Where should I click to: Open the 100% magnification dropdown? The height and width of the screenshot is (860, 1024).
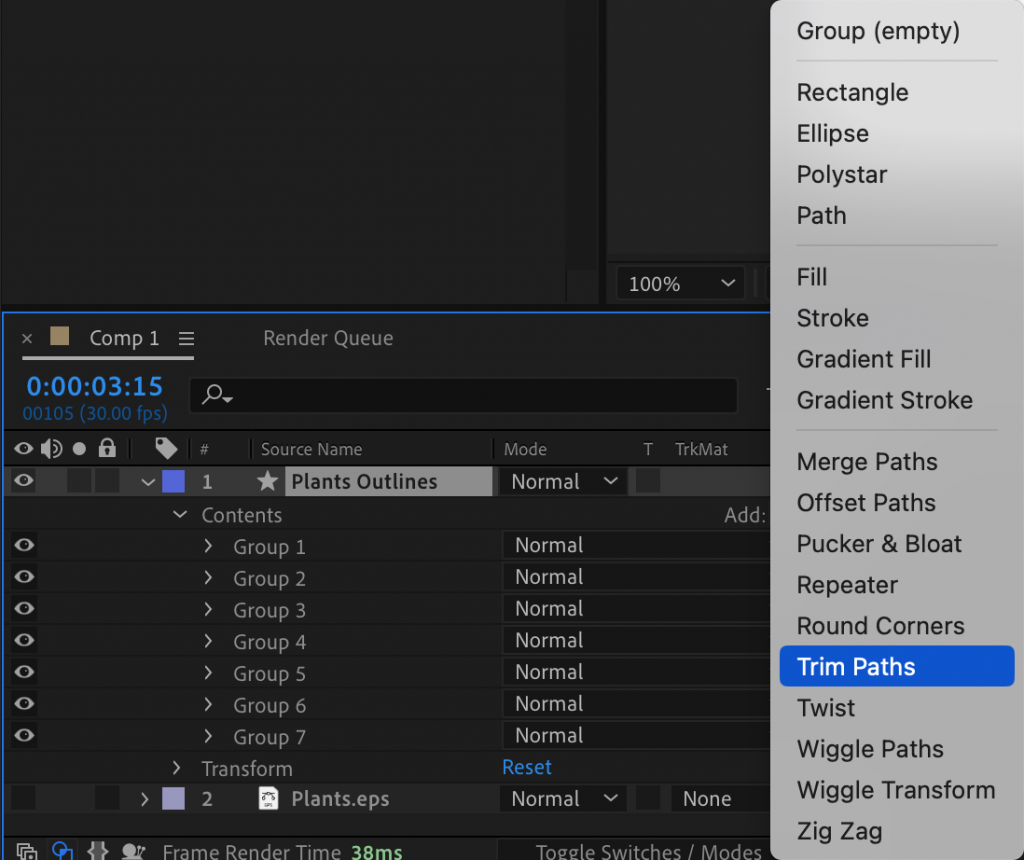tap(679, 283)
